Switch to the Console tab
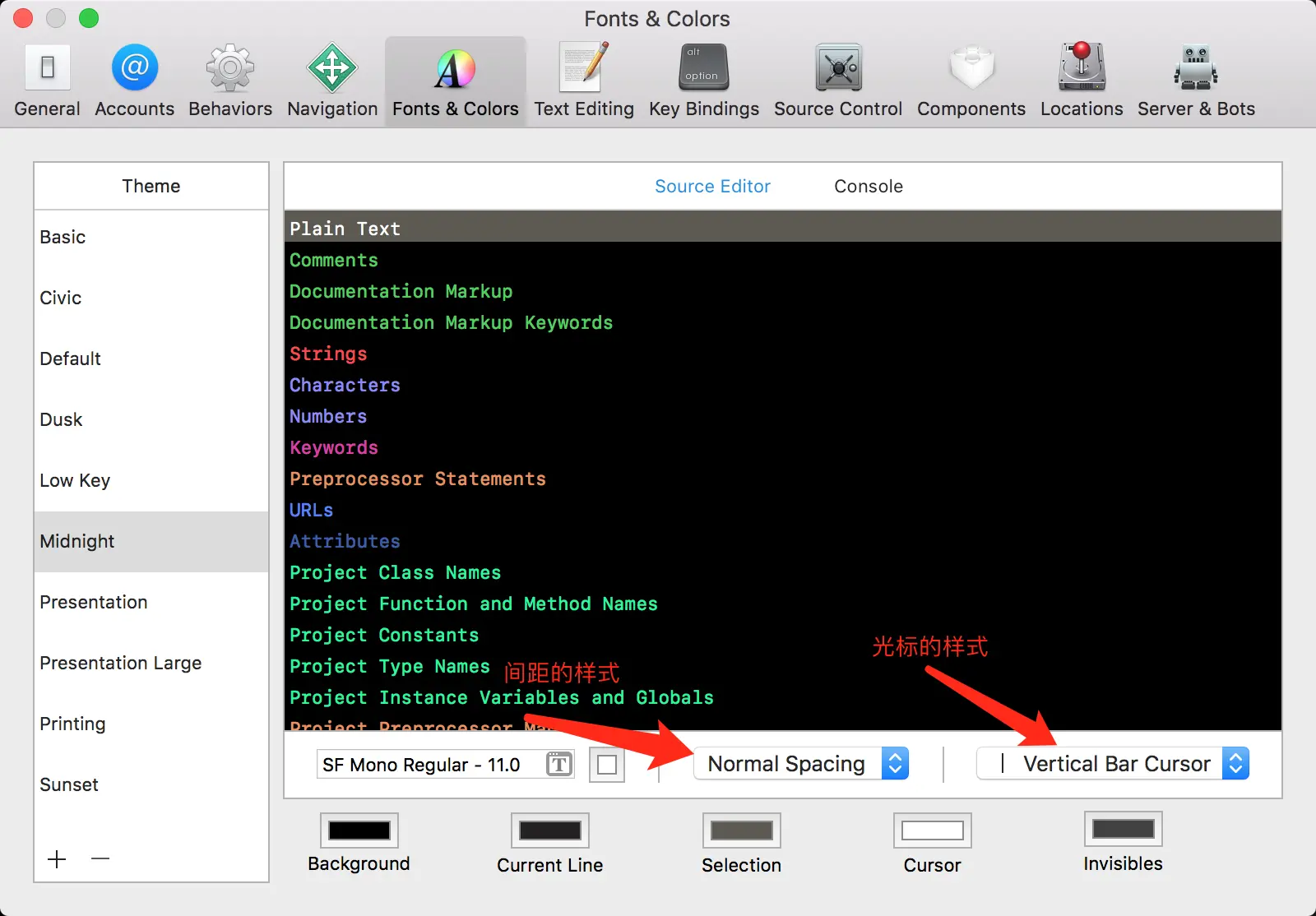This screenshot has width=1316, height=916. tap(869, 187)
